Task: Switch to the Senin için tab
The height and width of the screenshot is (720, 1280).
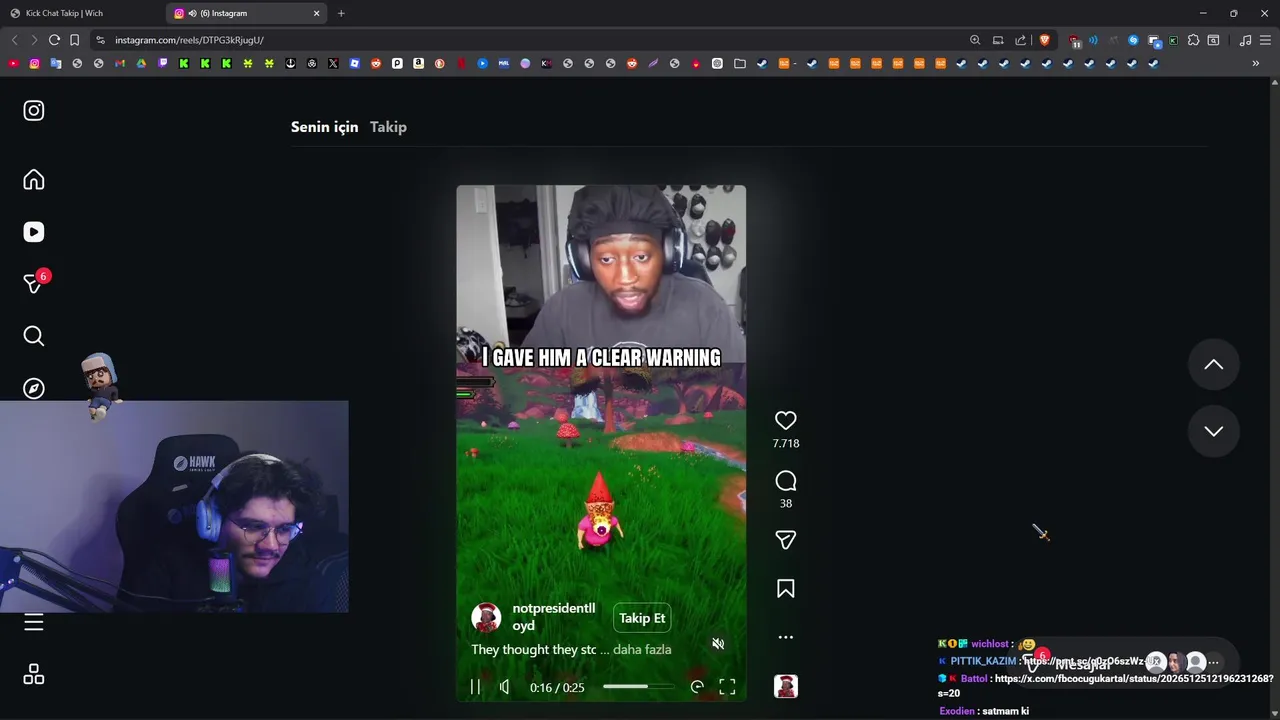Action: 324,127
